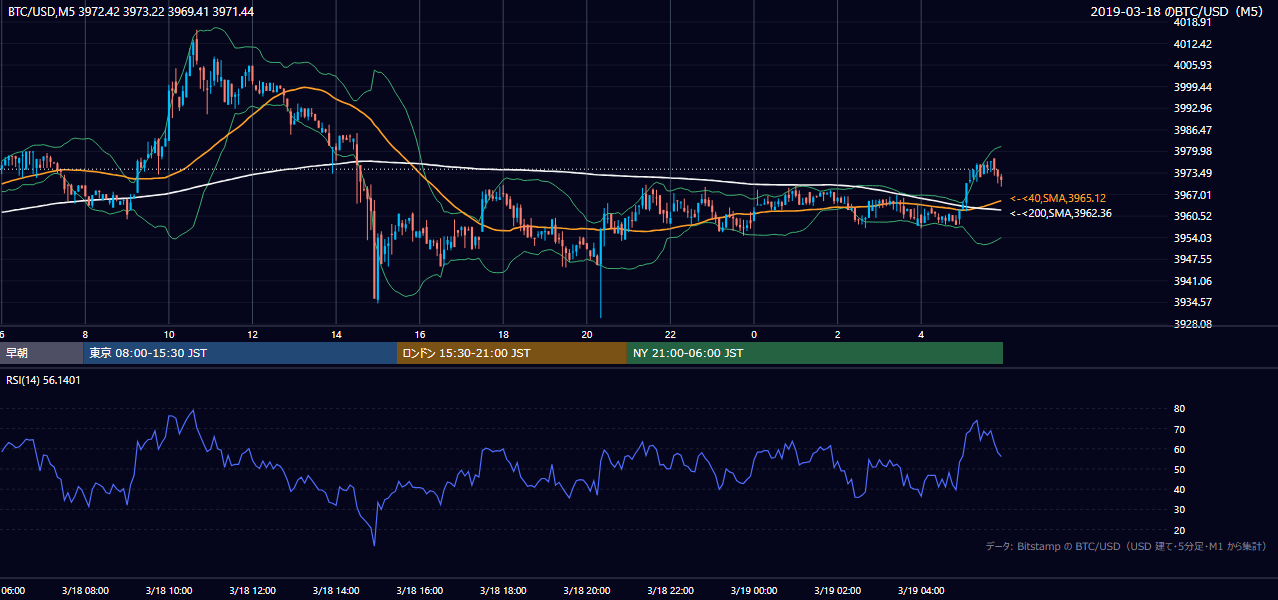Click price axis value 3979.98
The height and width of the screenshot is (600, 1278).
click(1193, 151)
